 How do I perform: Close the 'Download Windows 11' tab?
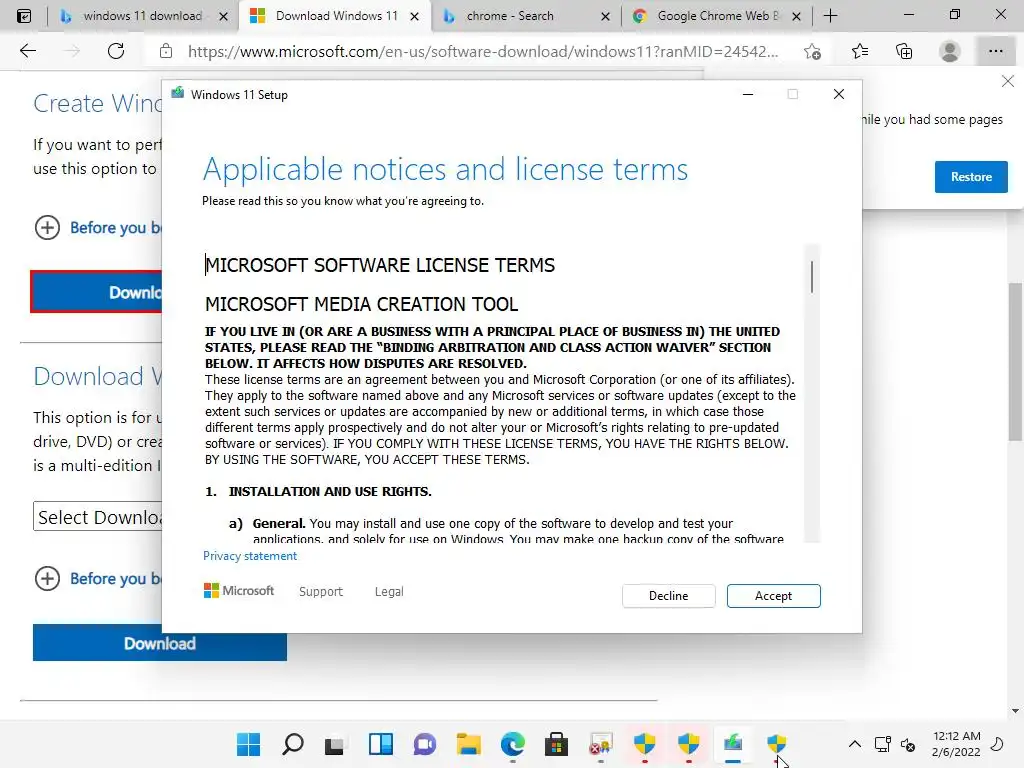414,16
